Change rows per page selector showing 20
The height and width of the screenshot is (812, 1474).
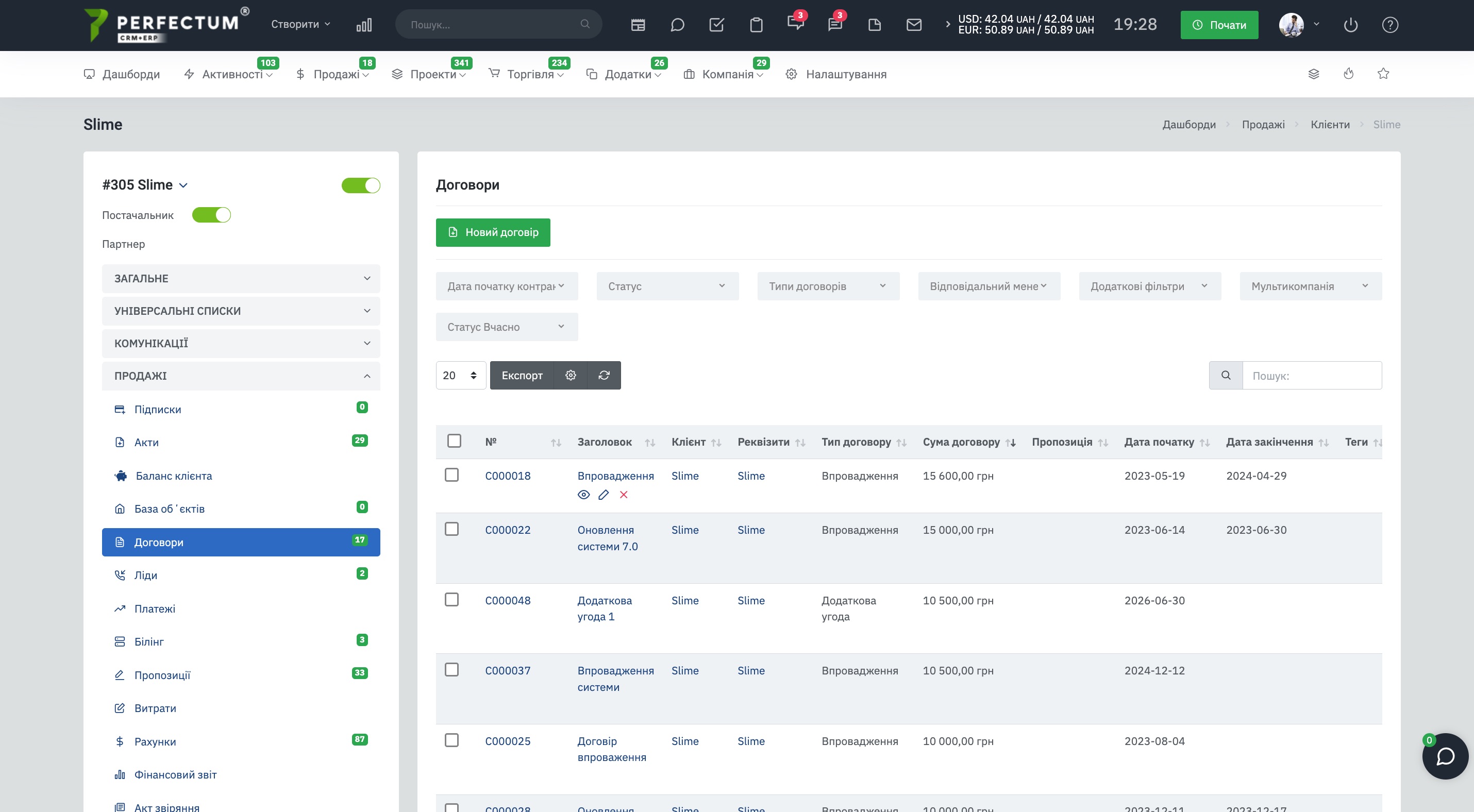[x=461, y=375]
